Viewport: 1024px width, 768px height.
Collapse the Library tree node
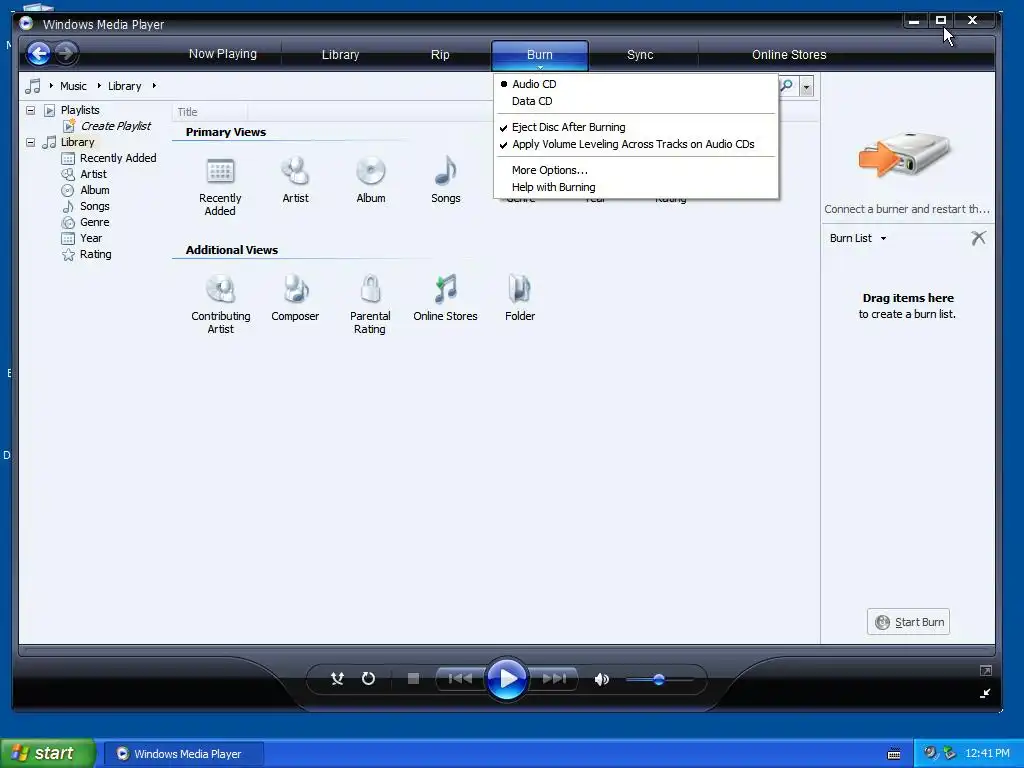pos(30,142)
